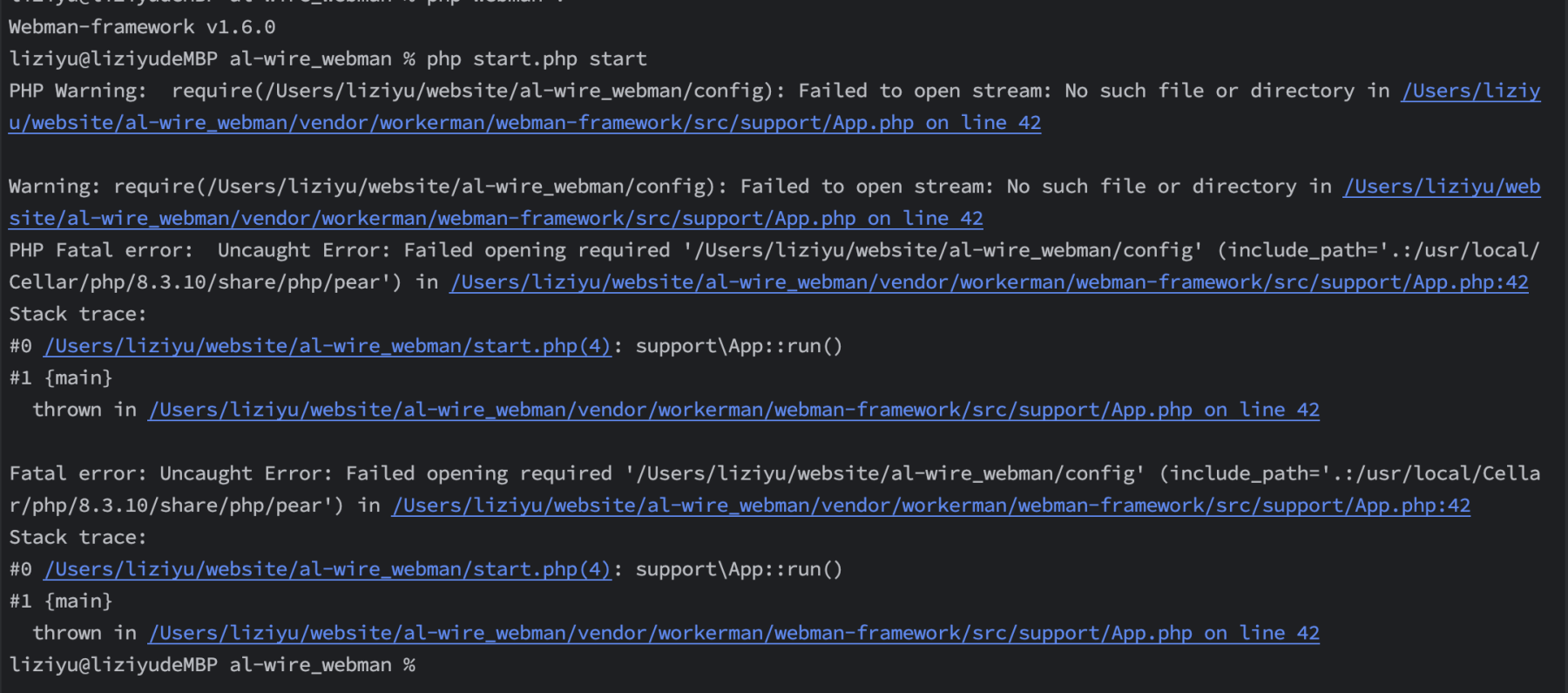
Task: Click the second 'Stack trace:' label
Action: click(x=78, y=537)
